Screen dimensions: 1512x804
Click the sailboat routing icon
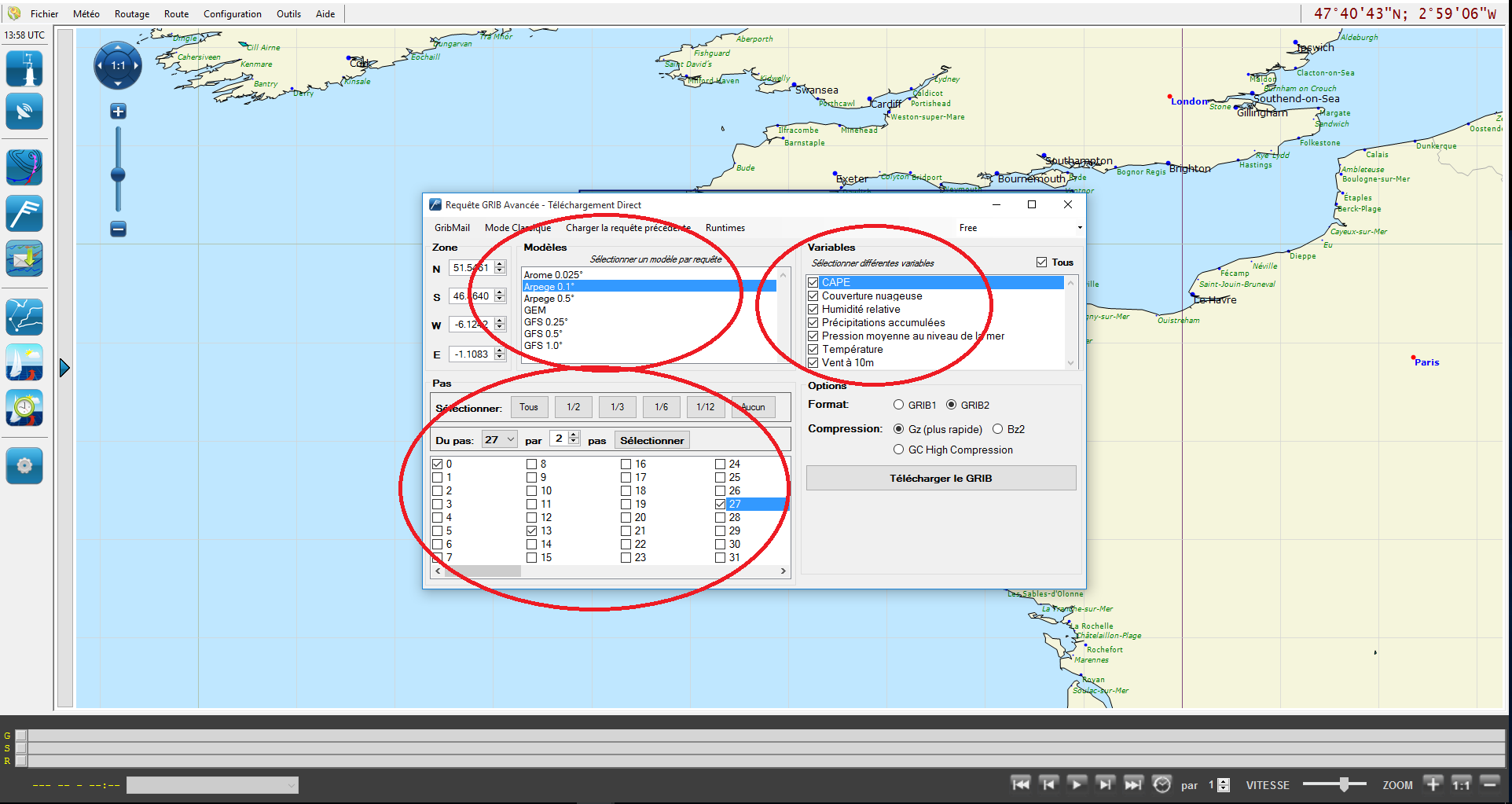point(24,362)
